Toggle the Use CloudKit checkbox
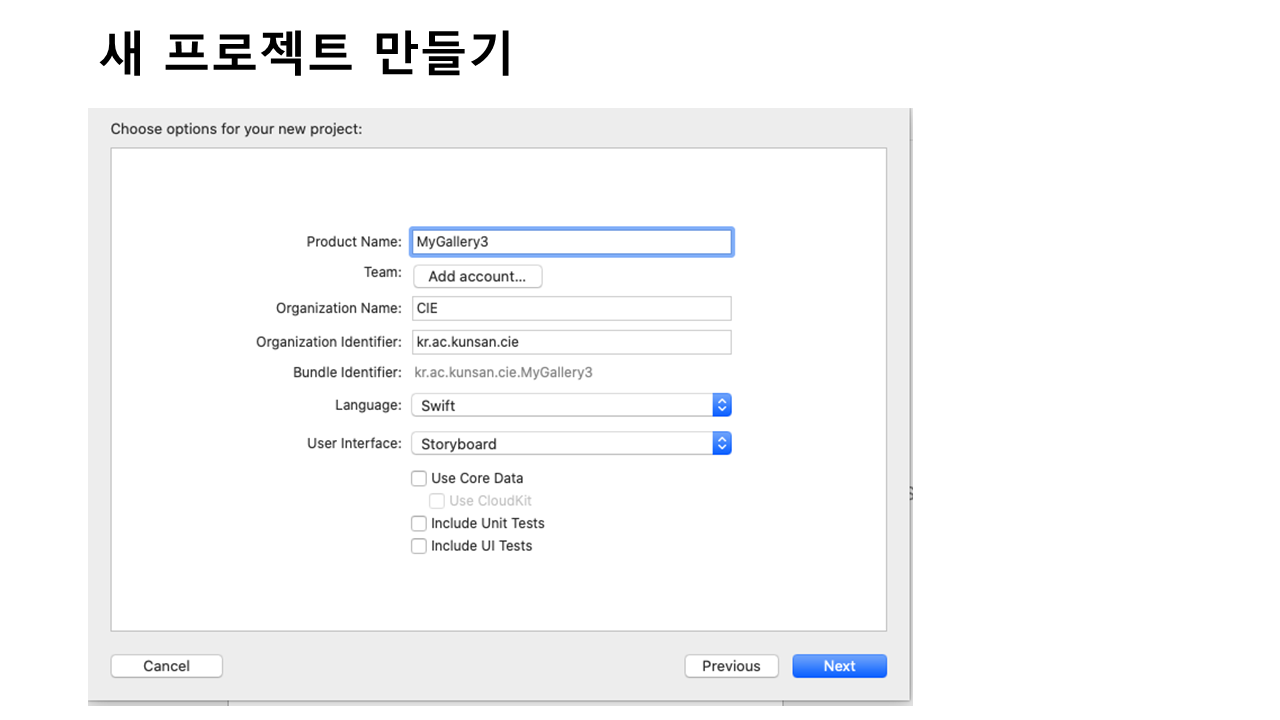Screen dimensions: 1280x720 tap(437, 501)
